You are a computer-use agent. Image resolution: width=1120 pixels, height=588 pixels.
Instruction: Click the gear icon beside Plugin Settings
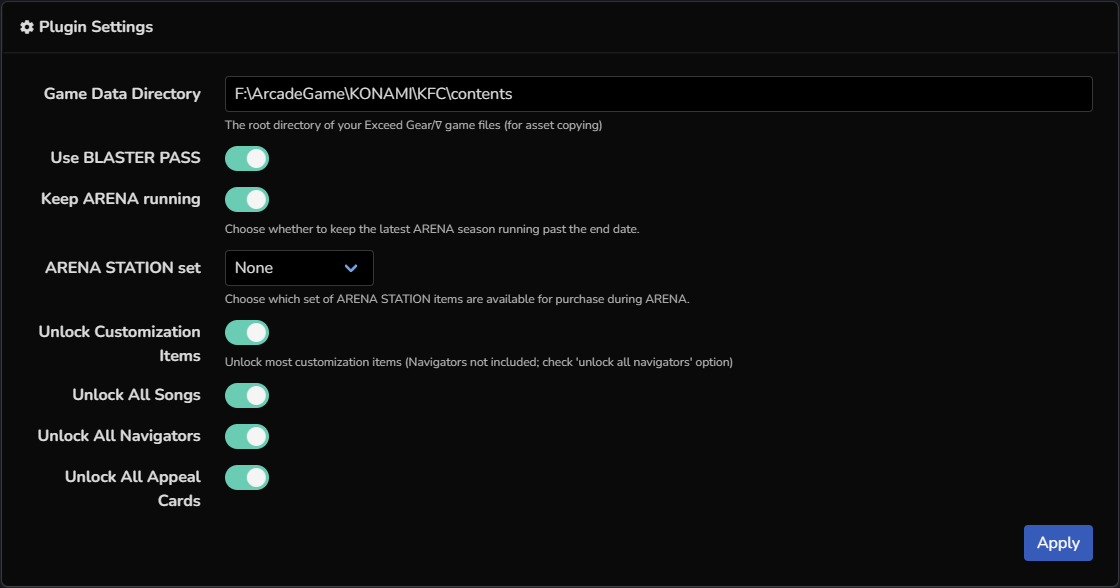[27, 27]
